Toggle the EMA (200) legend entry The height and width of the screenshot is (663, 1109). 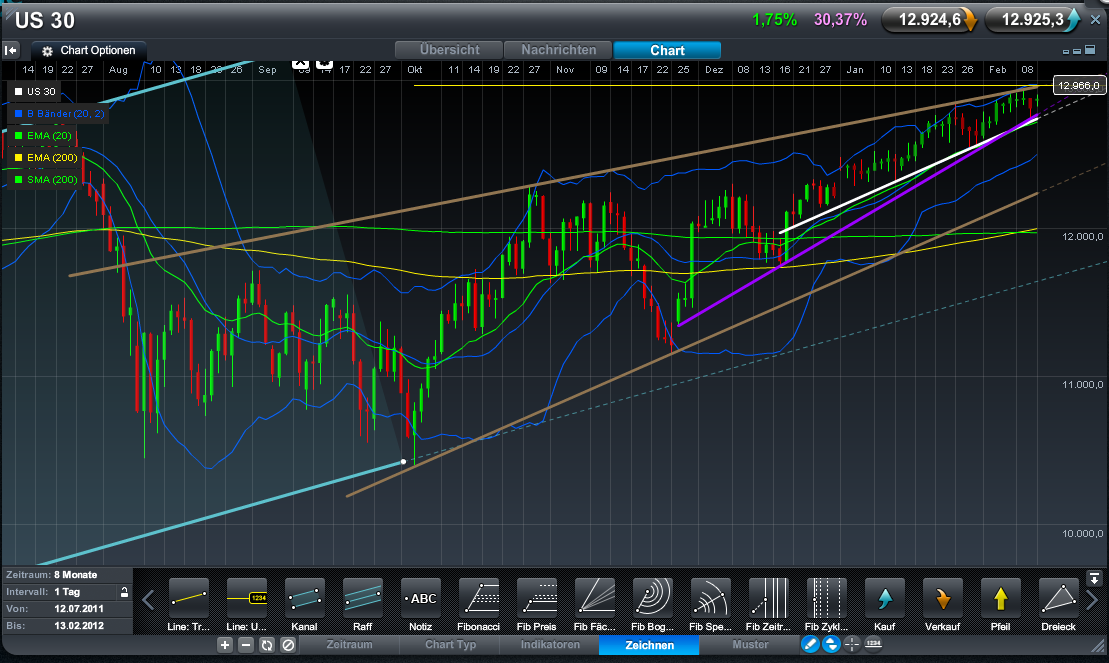[45, 157]
